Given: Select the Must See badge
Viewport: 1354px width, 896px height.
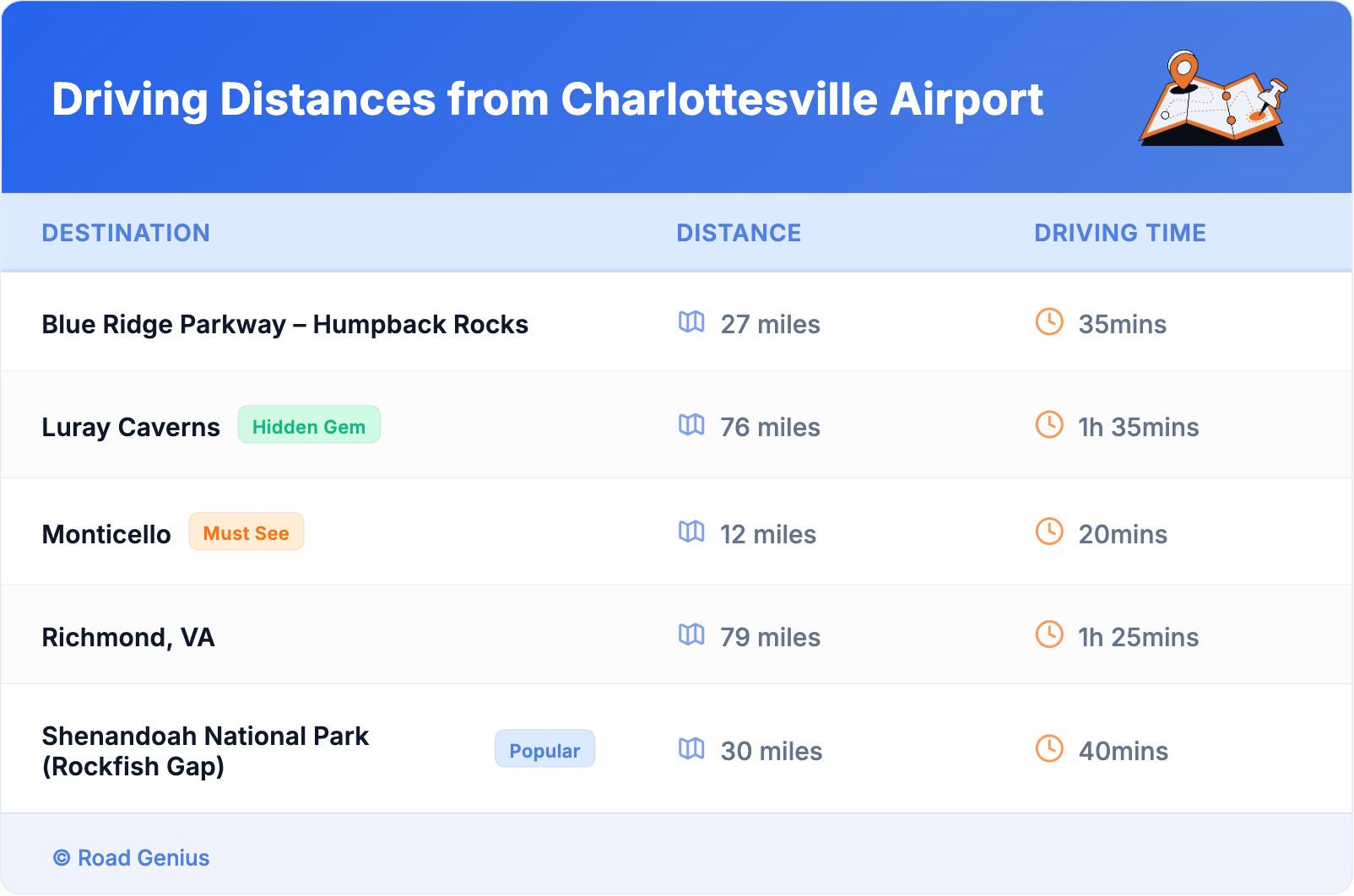Looking at the screenshot, I should click(x=246, y=532).
